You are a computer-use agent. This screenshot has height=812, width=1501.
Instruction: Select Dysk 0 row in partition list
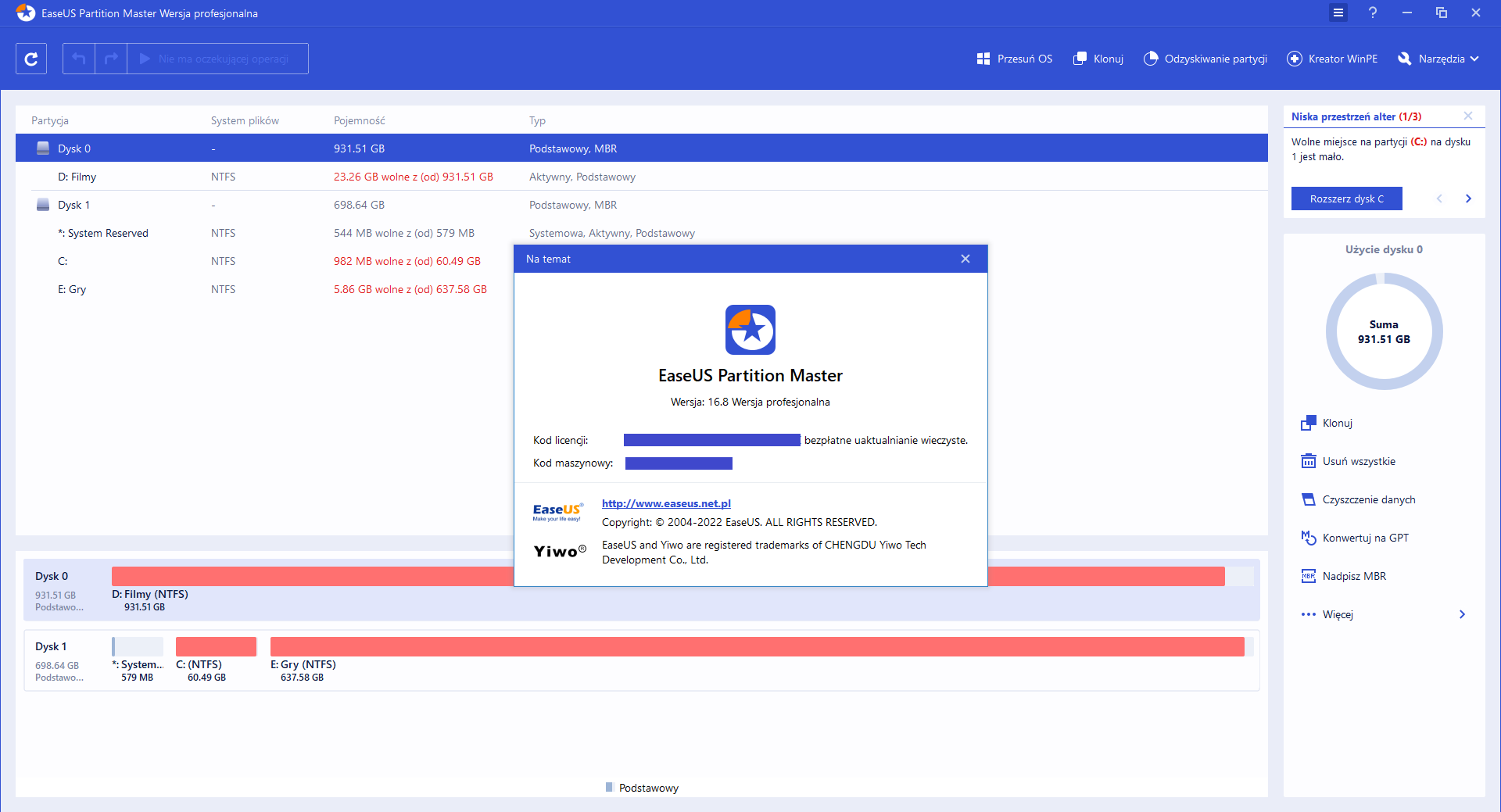click(x=641, y=148)
